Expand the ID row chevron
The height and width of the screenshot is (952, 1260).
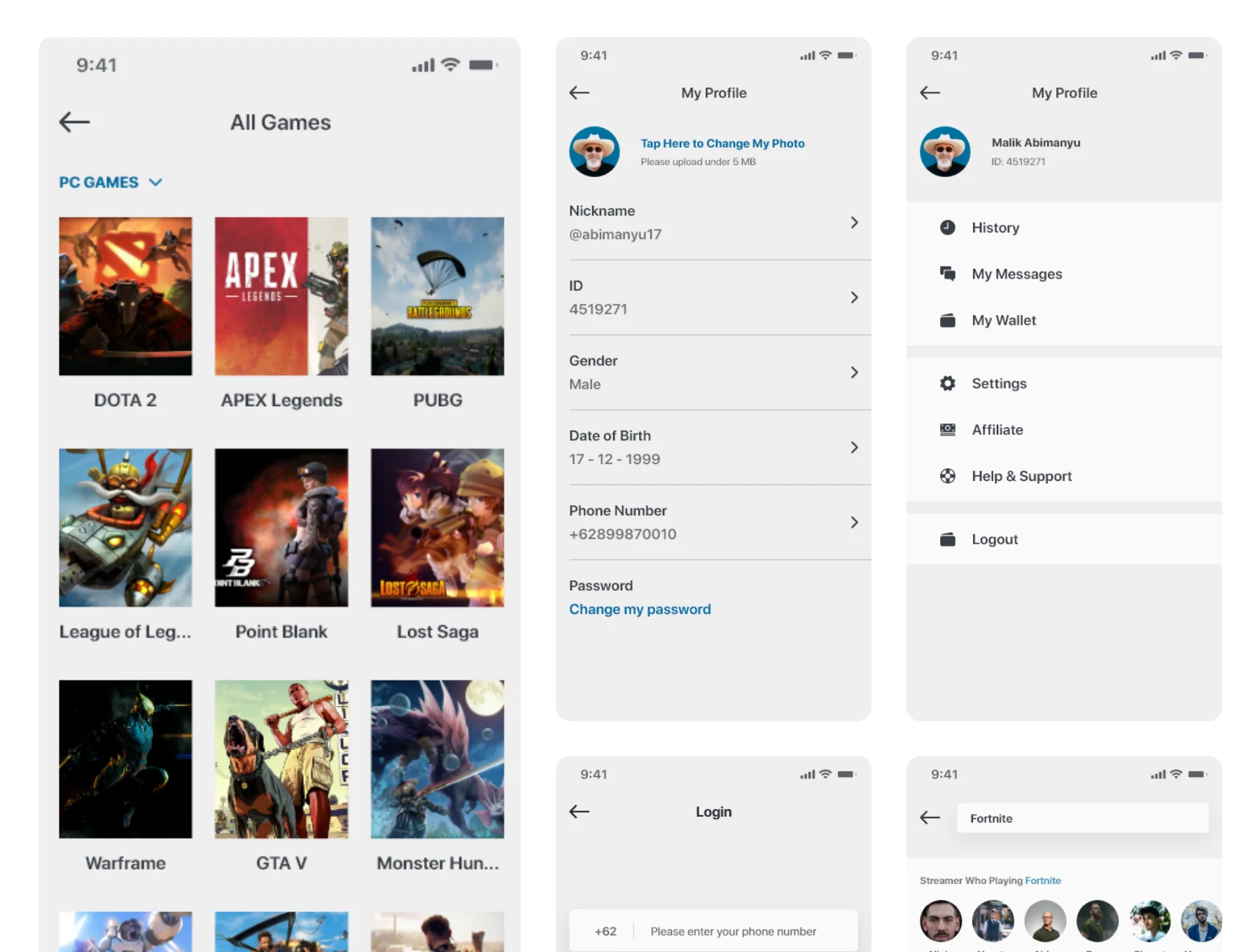[854, 297]
